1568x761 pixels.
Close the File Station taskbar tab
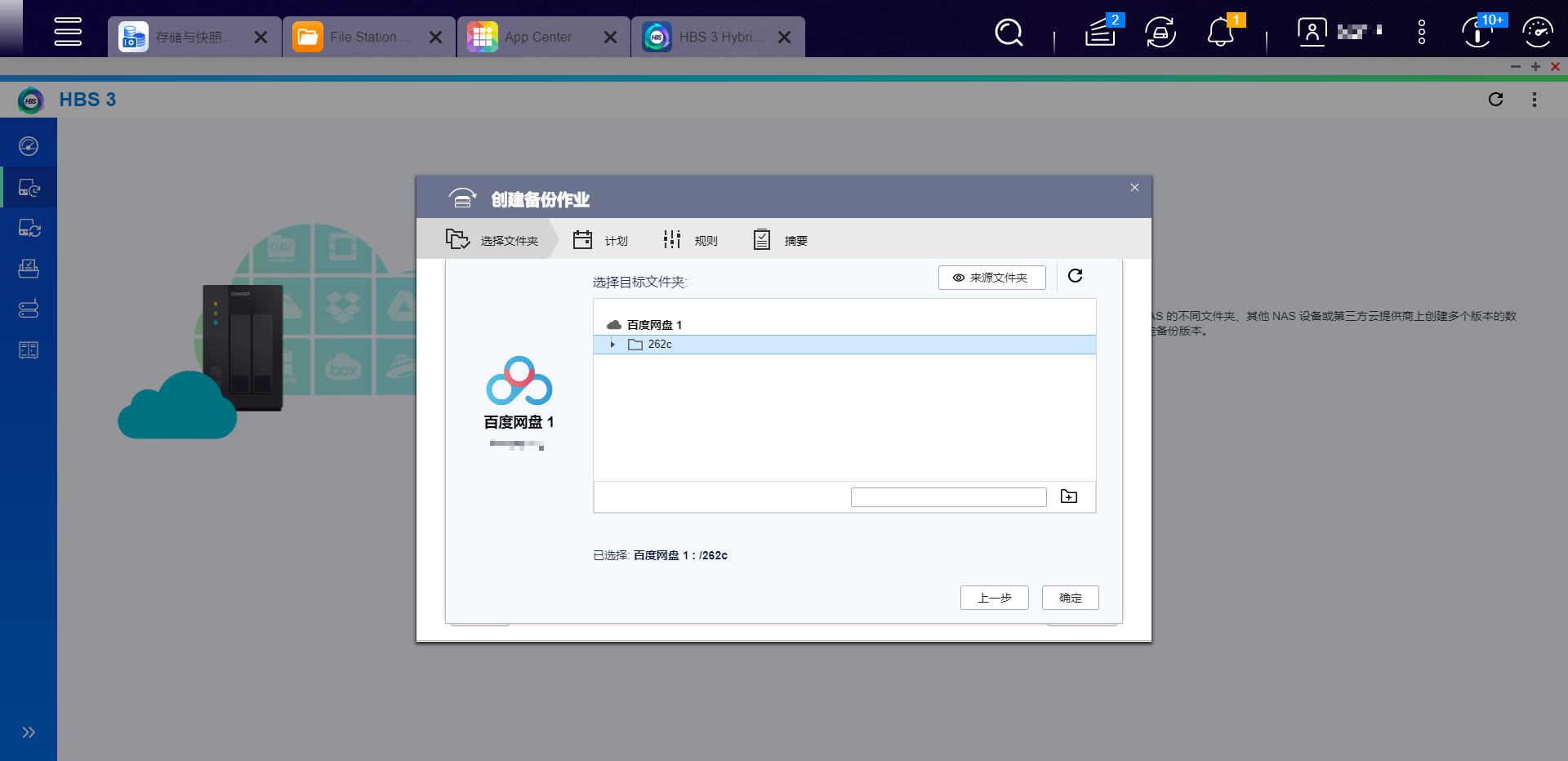pos(435,38)
